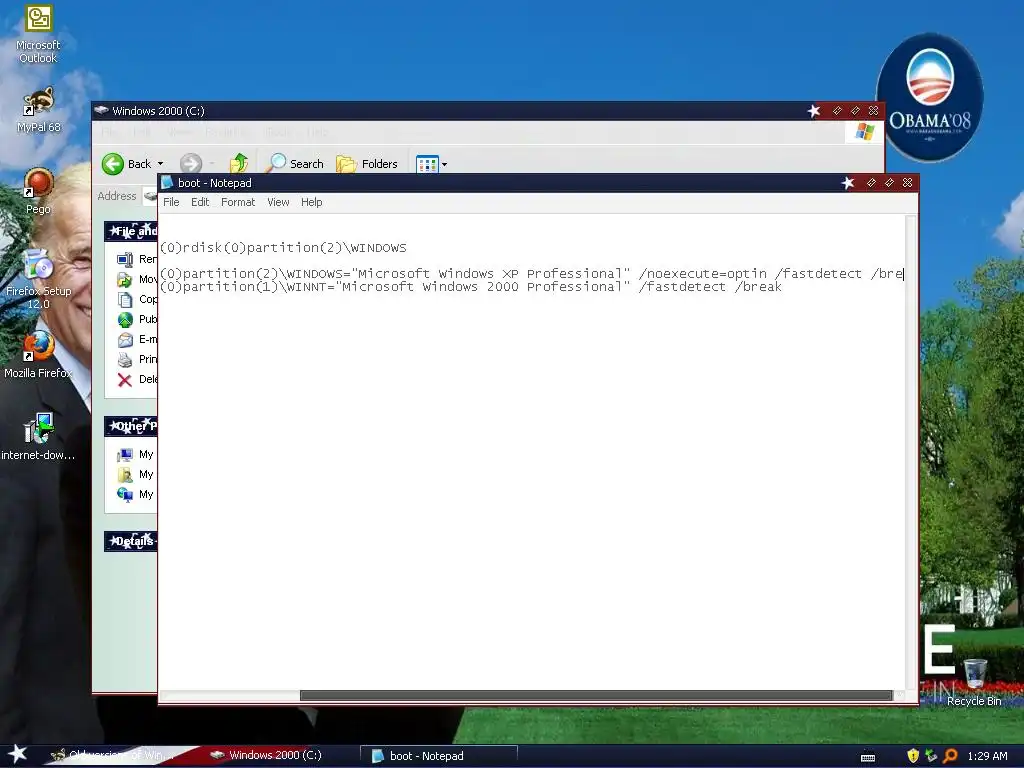Screen dimensions: 1024x768
Task: Open the Notepad Edit menu
Action: pyautogui.click(x=200, y=202)
